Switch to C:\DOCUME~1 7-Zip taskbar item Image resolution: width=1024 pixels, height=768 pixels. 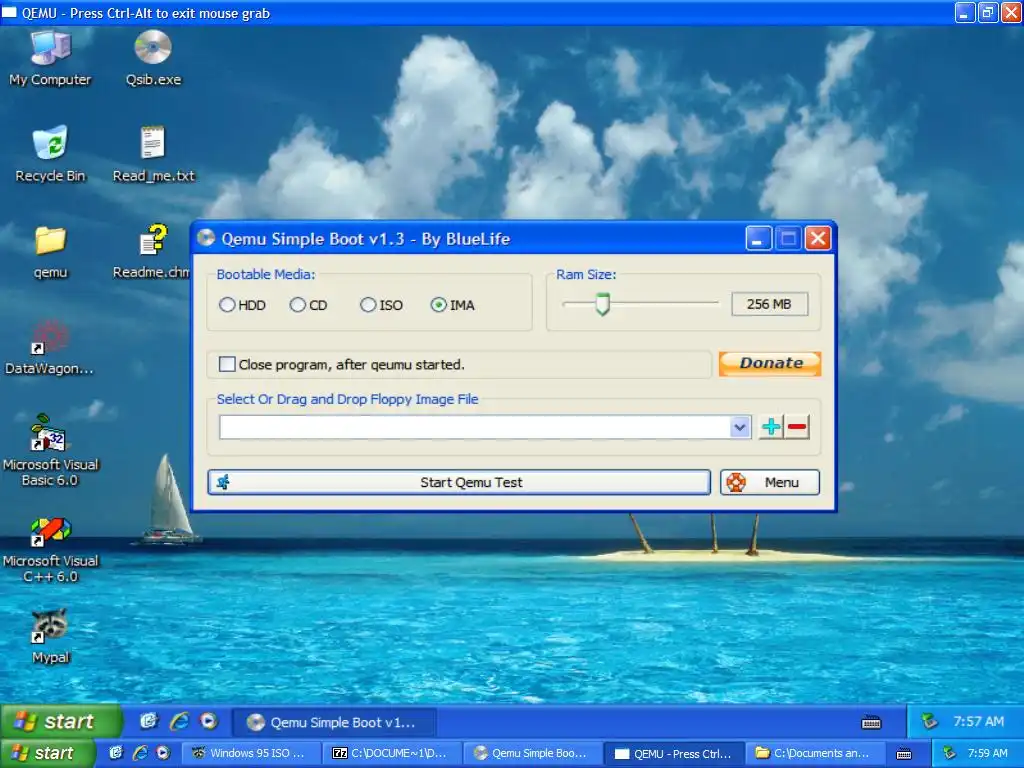coord(392,754)
